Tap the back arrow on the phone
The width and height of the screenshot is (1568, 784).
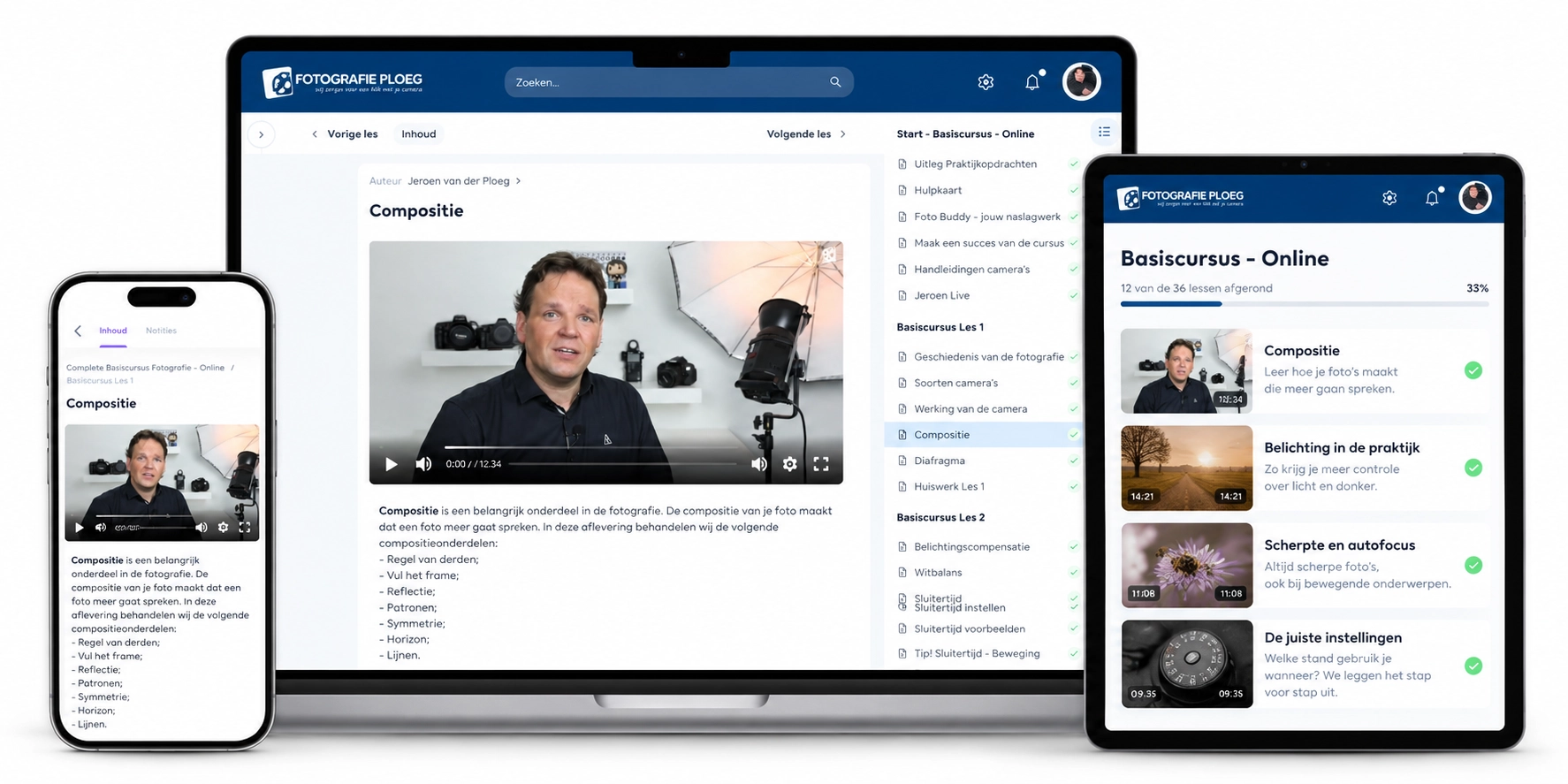(78, 331)
